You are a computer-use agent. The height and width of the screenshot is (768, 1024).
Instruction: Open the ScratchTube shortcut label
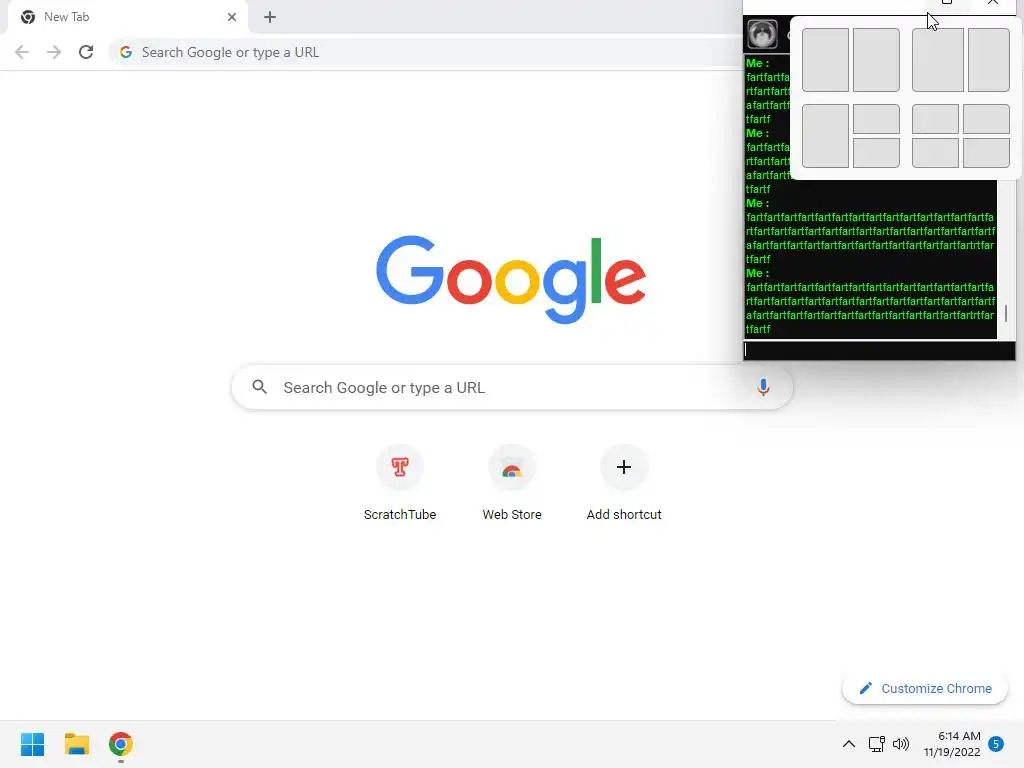point(400,515)
